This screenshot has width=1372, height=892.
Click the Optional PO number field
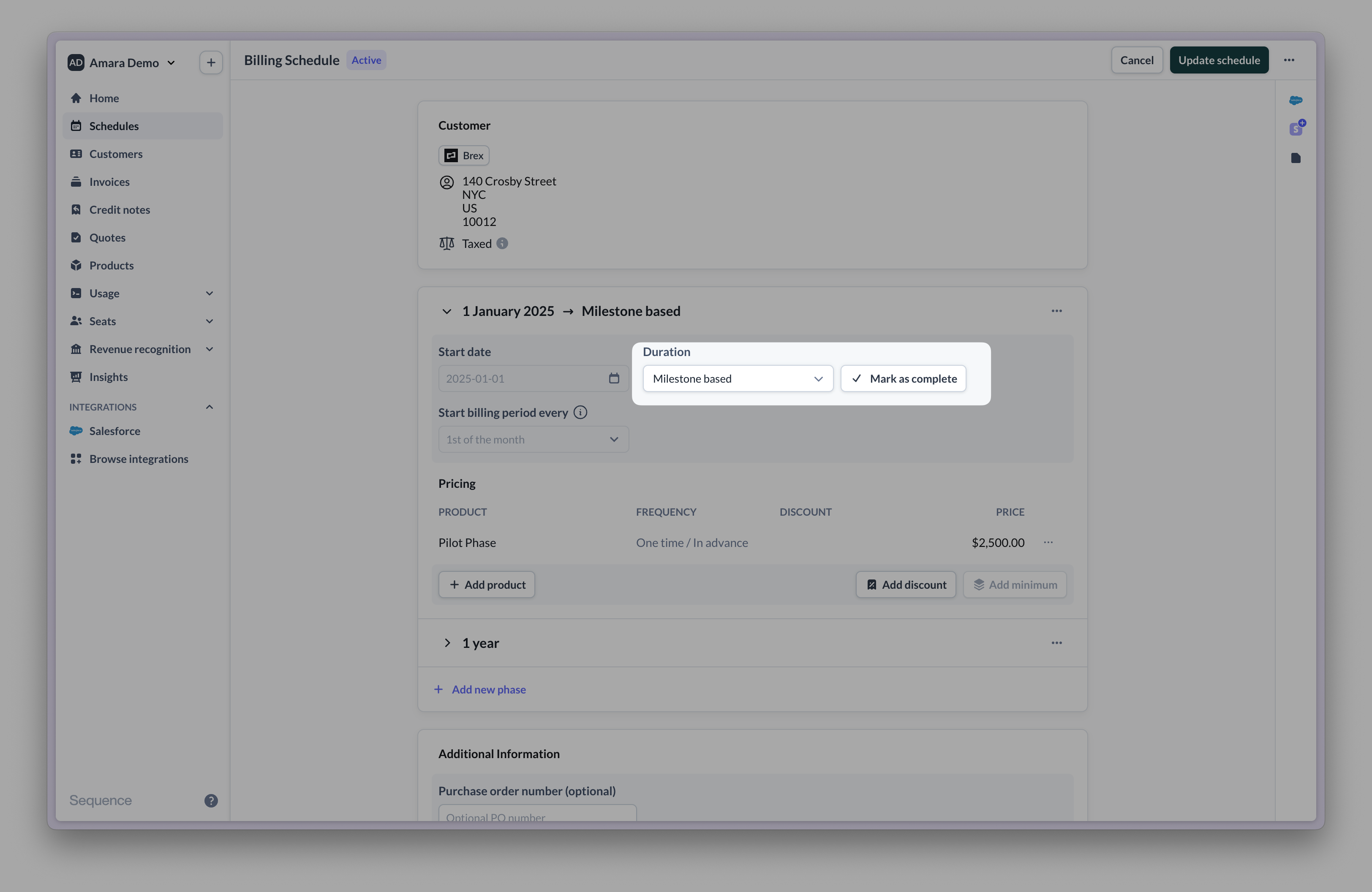pos(537,813)
